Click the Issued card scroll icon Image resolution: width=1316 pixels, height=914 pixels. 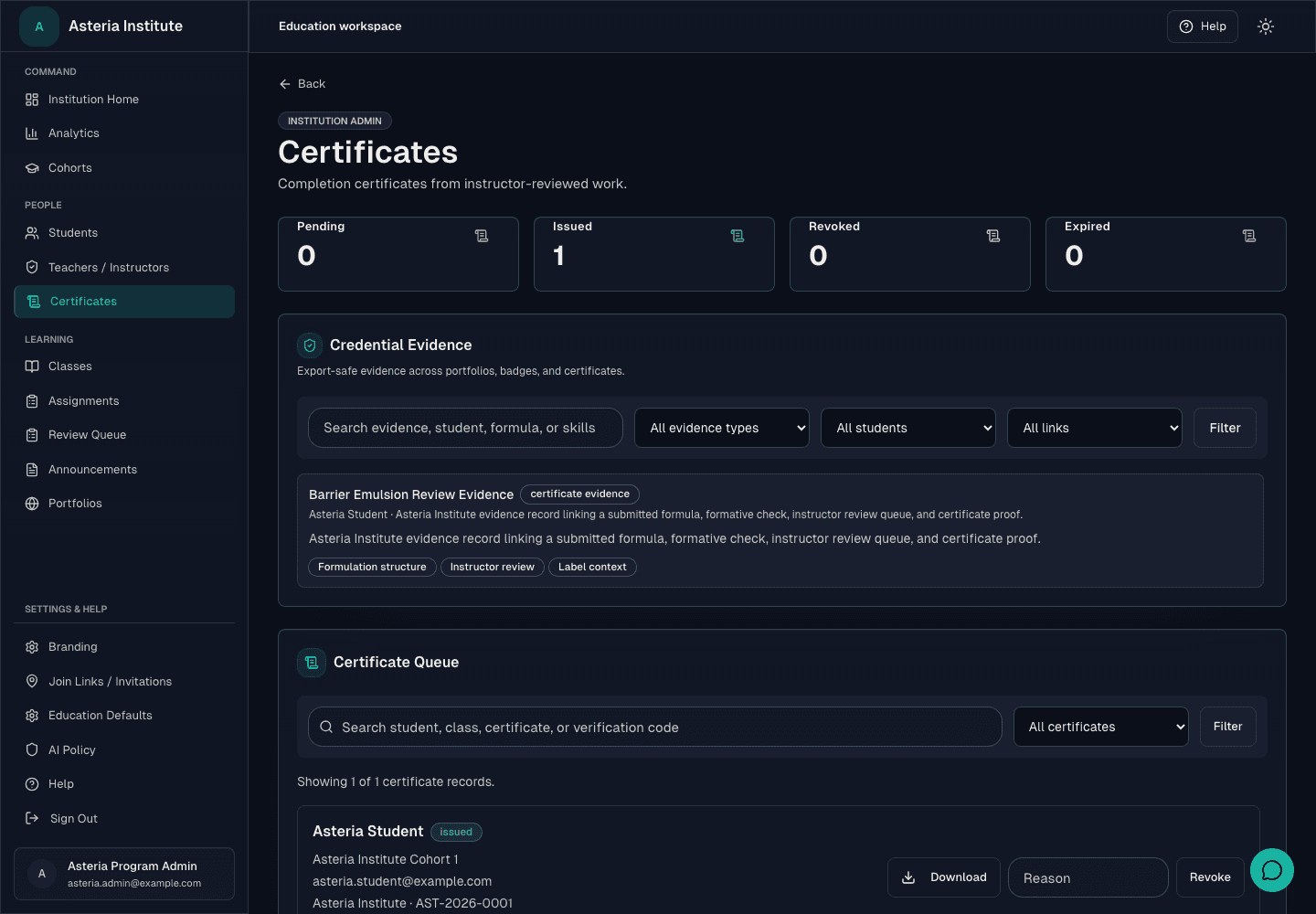pos(738,236)
